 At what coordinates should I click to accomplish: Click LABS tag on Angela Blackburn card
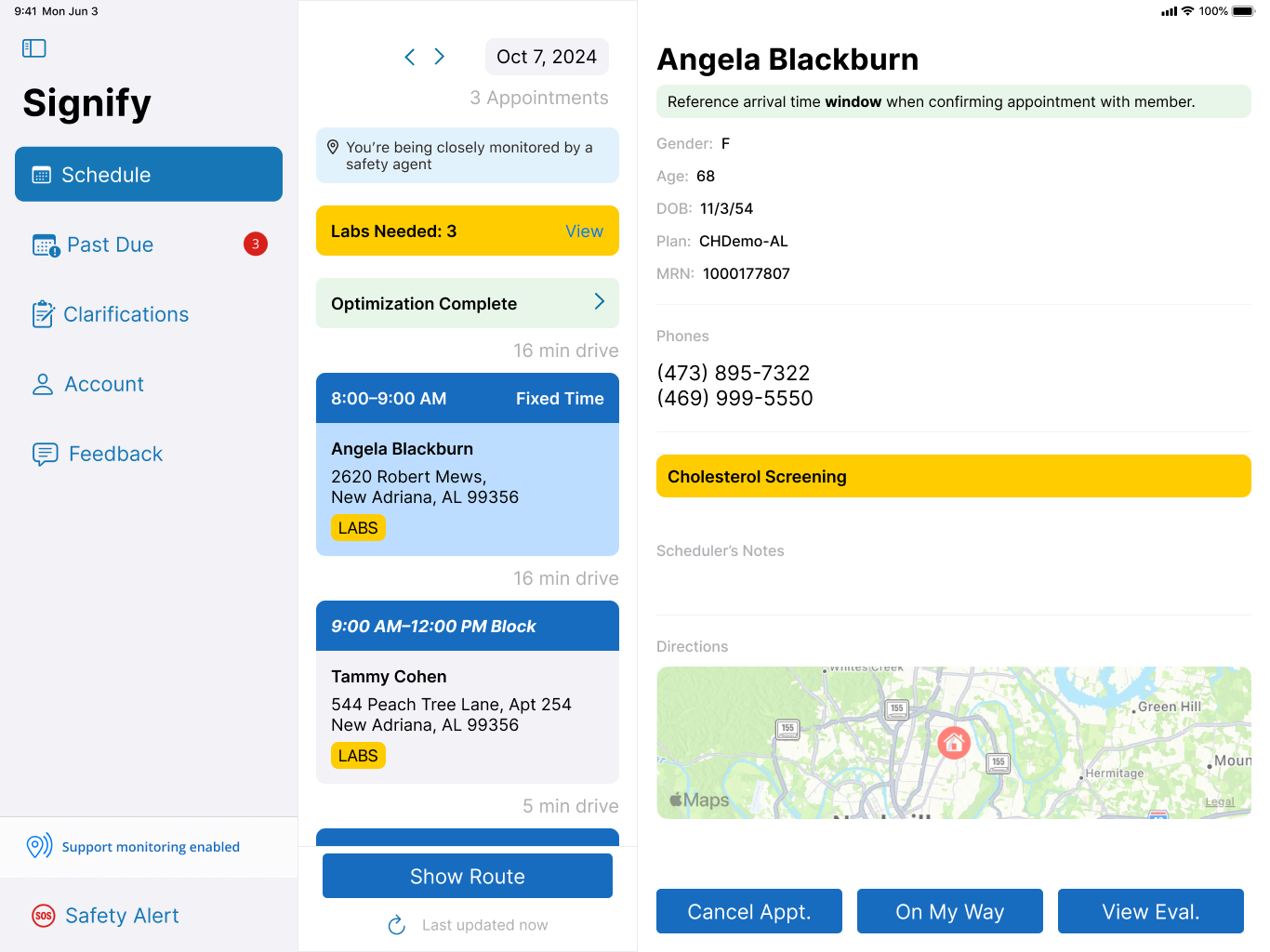tap(358, 528)
